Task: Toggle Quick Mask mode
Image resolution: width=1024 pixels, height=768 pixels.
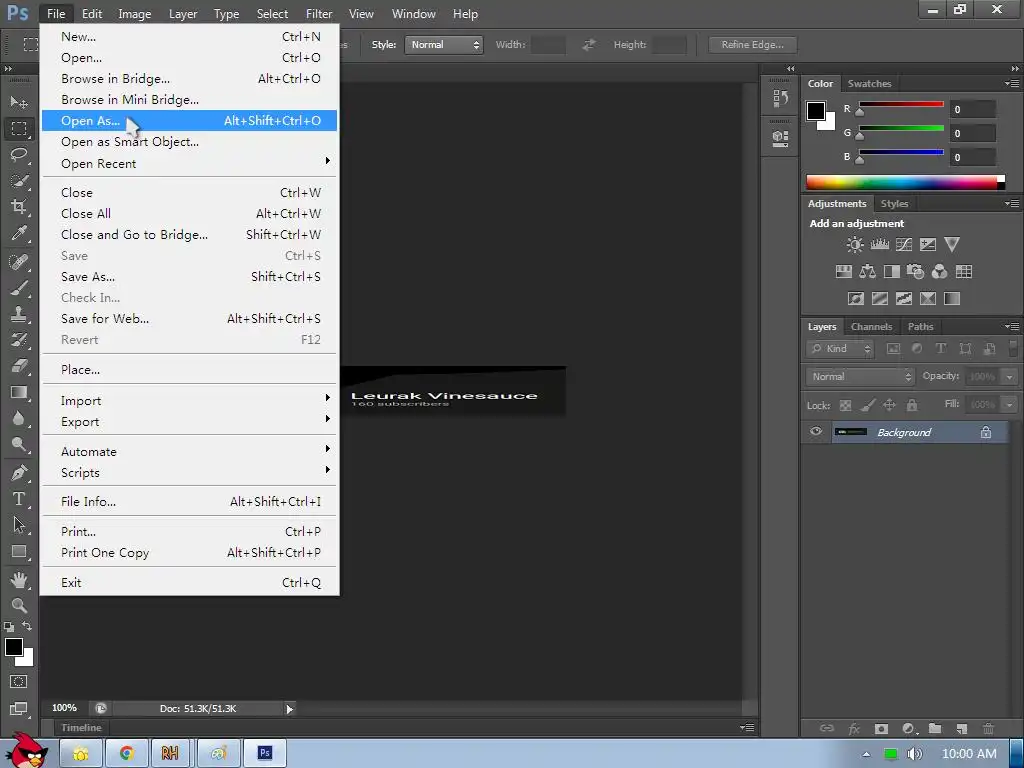Action: pyautogui.click(x=19, y=682)
